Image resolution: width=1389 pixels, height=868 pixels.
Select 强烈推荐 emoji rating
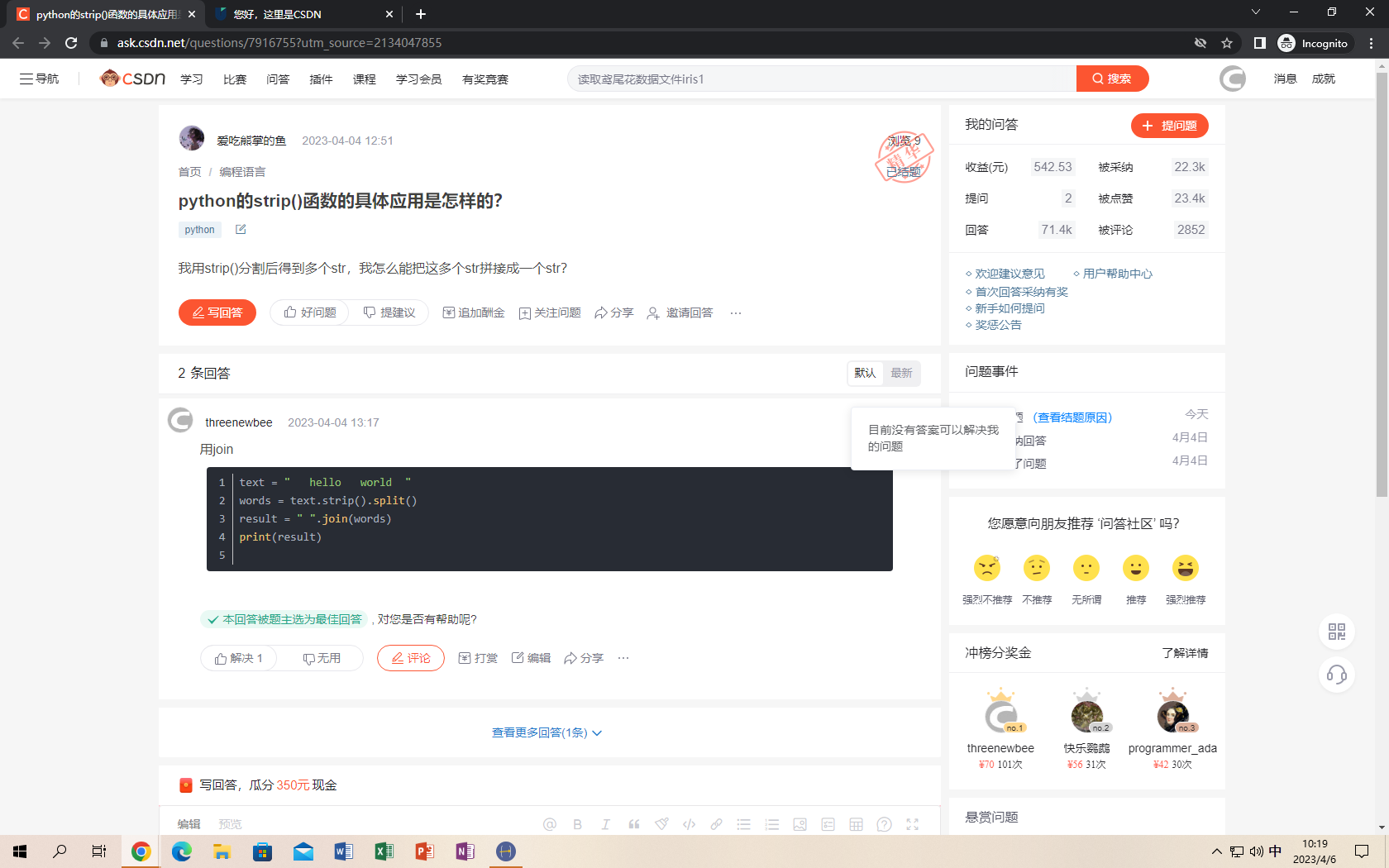[x=1186, y=568]
